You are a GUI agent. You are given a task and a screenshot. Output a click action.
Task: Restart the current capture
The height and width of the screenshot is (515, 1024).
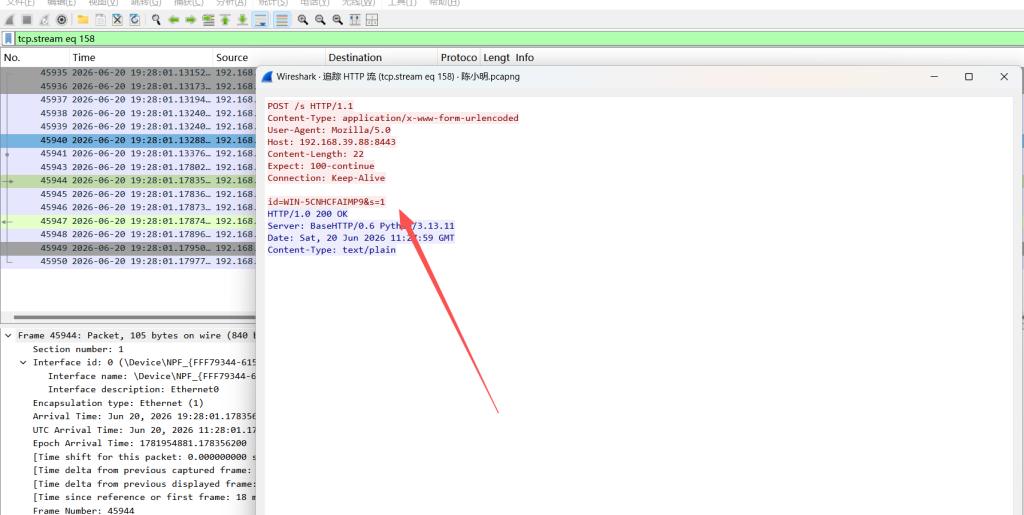click(44, 20)
